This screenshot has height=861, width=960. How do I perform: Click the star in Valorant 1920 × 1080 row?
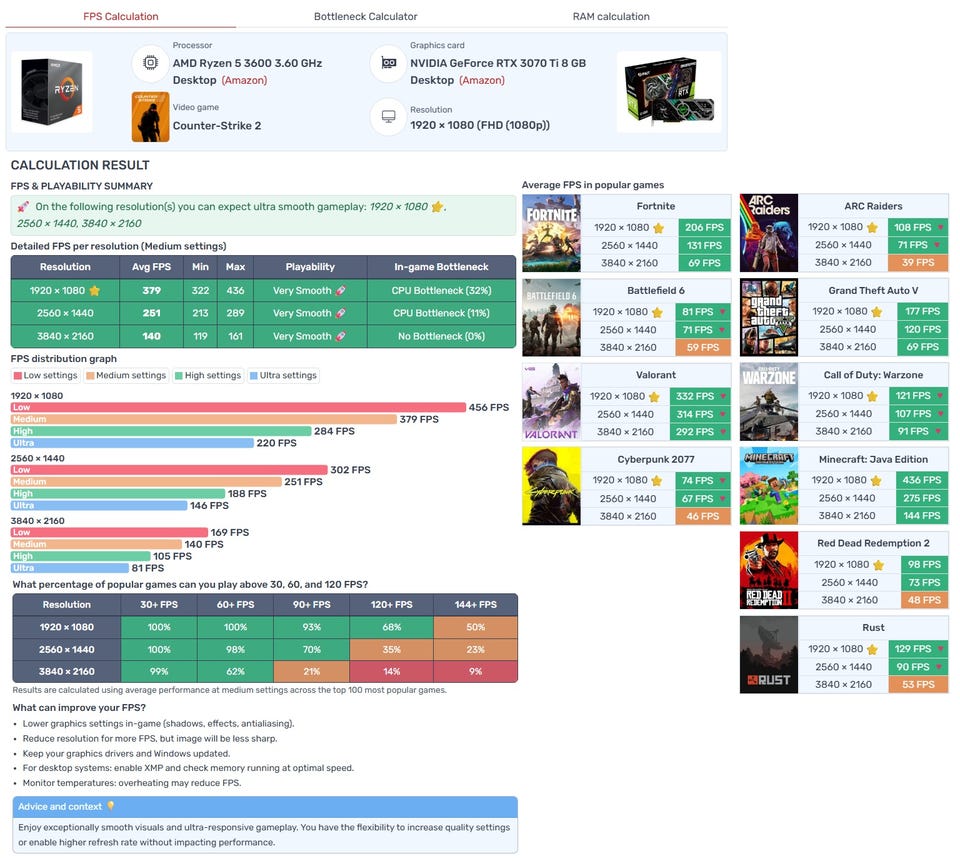654,397
